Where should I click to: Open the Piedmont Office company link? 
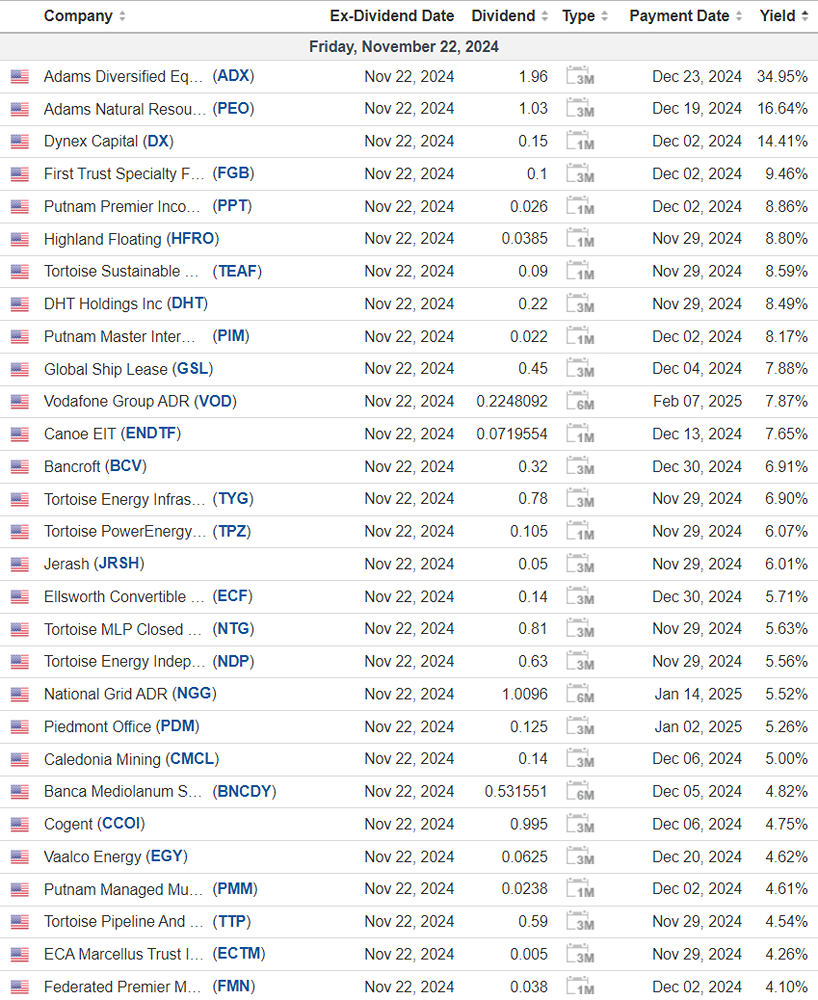(x=97, y=726)
